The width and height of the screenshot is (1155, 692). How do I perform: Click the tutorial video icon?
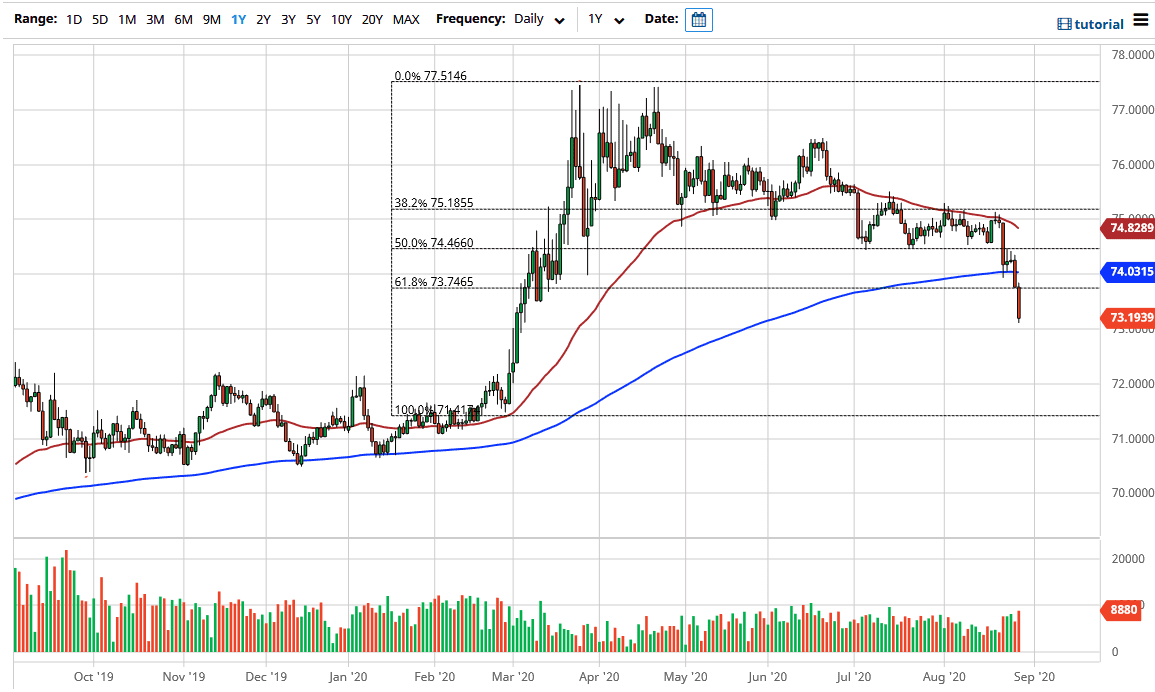(x=1064, y=24)
